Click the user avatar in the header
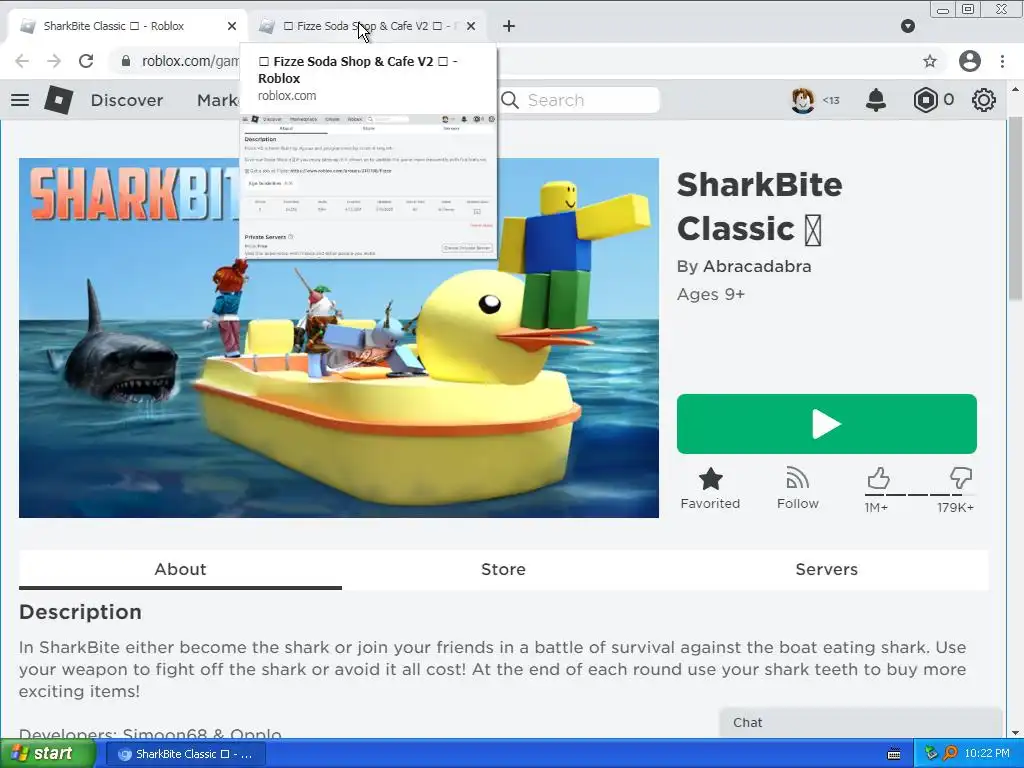 click(803, 100)
